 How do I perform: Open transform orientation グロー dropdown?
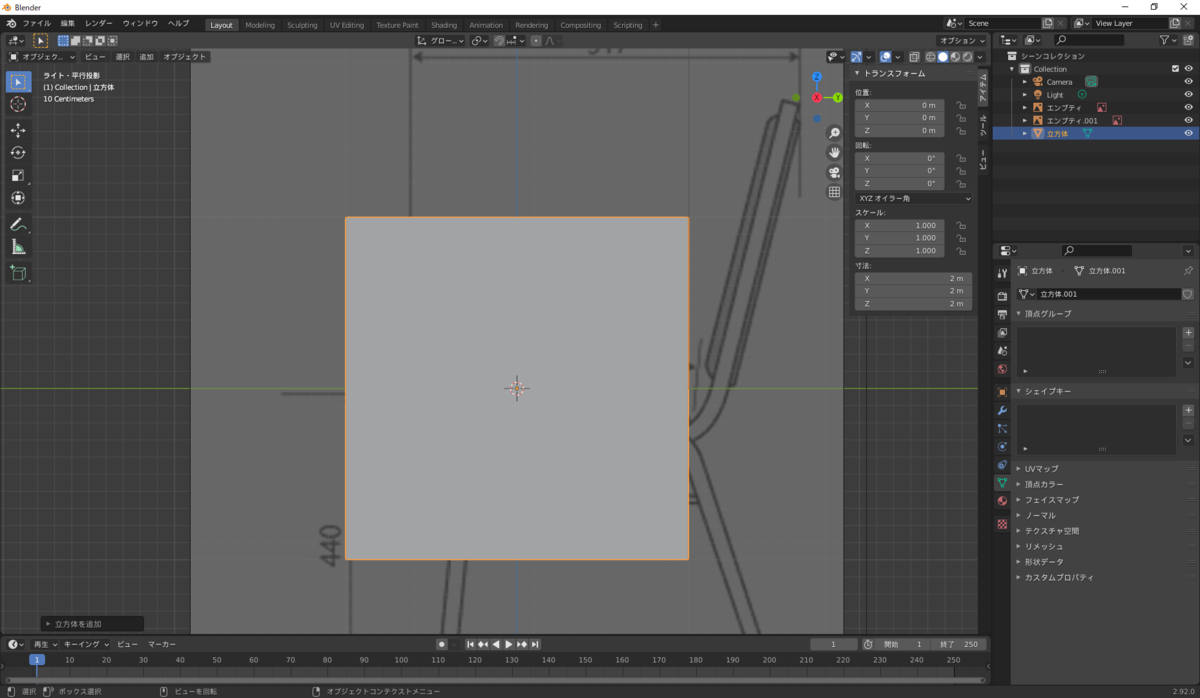point(441,41)
